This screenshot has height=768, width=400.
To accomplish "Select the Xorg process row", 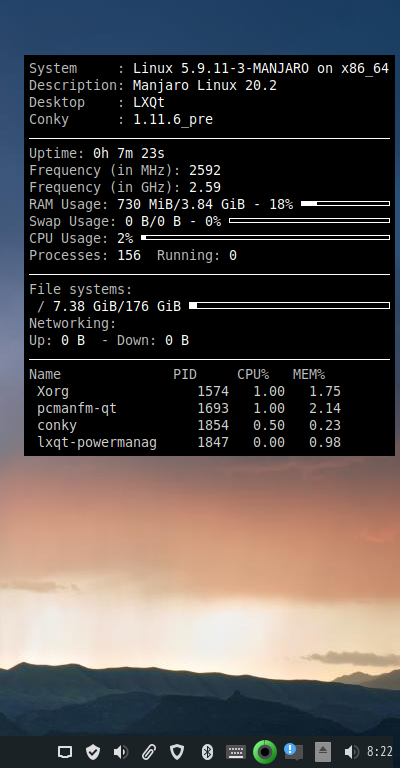I will click(188, 391).
